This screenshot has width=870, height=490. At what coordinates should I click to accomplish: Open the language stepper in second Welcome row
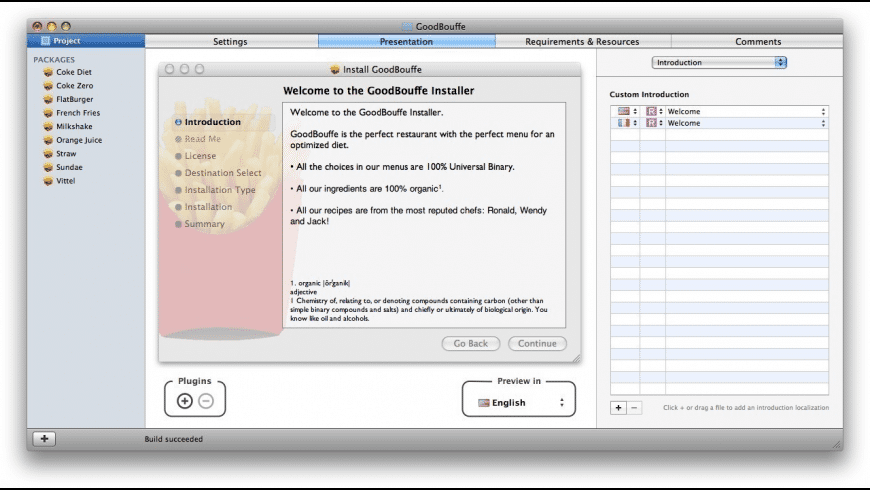click(x=635, y=123)
